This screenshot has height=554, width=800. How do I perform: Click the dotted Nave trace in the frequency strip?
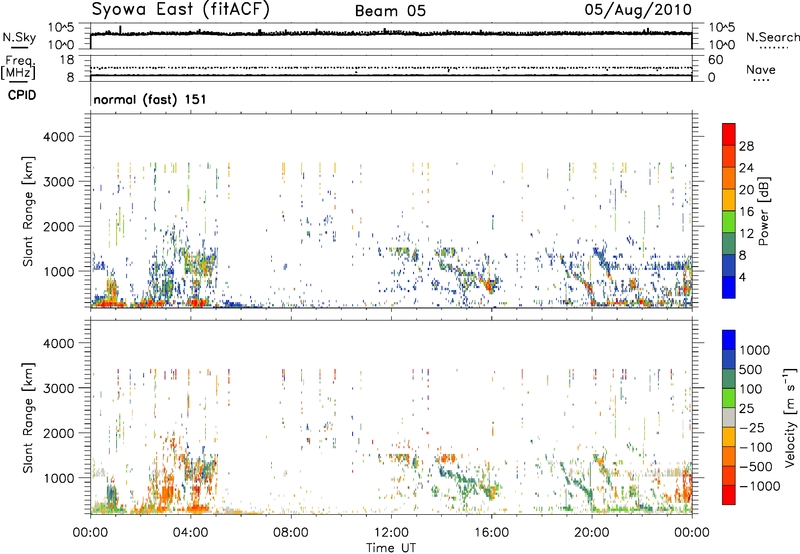point(391,68)
